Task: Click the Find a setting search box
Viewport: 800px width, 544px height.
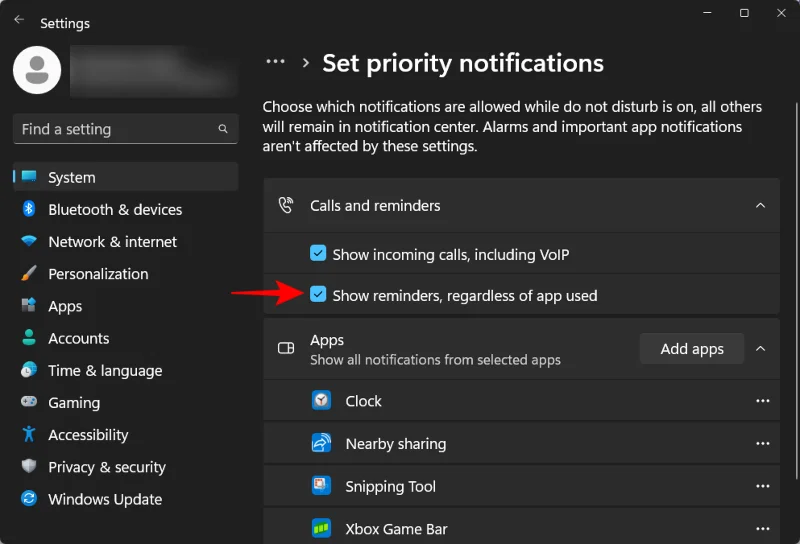Action: click(126, 129)
